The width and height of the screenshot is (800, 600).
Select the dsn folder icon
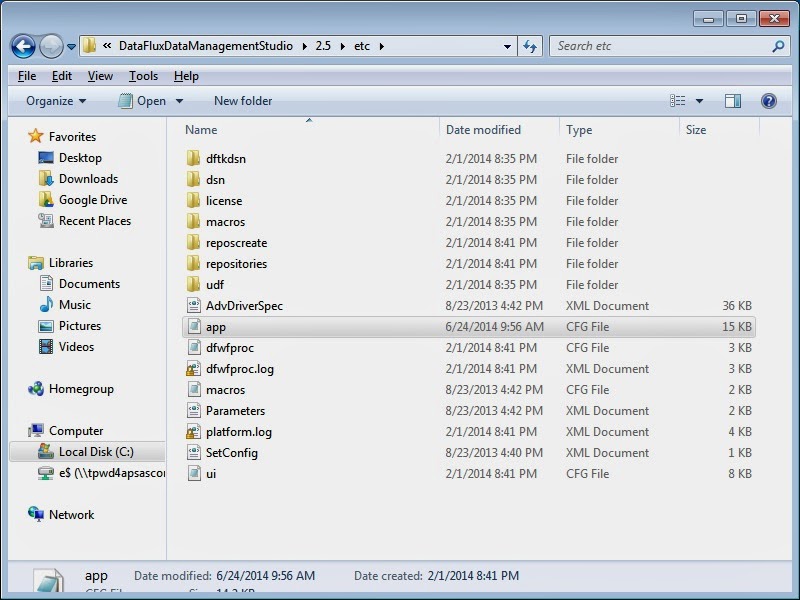tap(193, 180)
